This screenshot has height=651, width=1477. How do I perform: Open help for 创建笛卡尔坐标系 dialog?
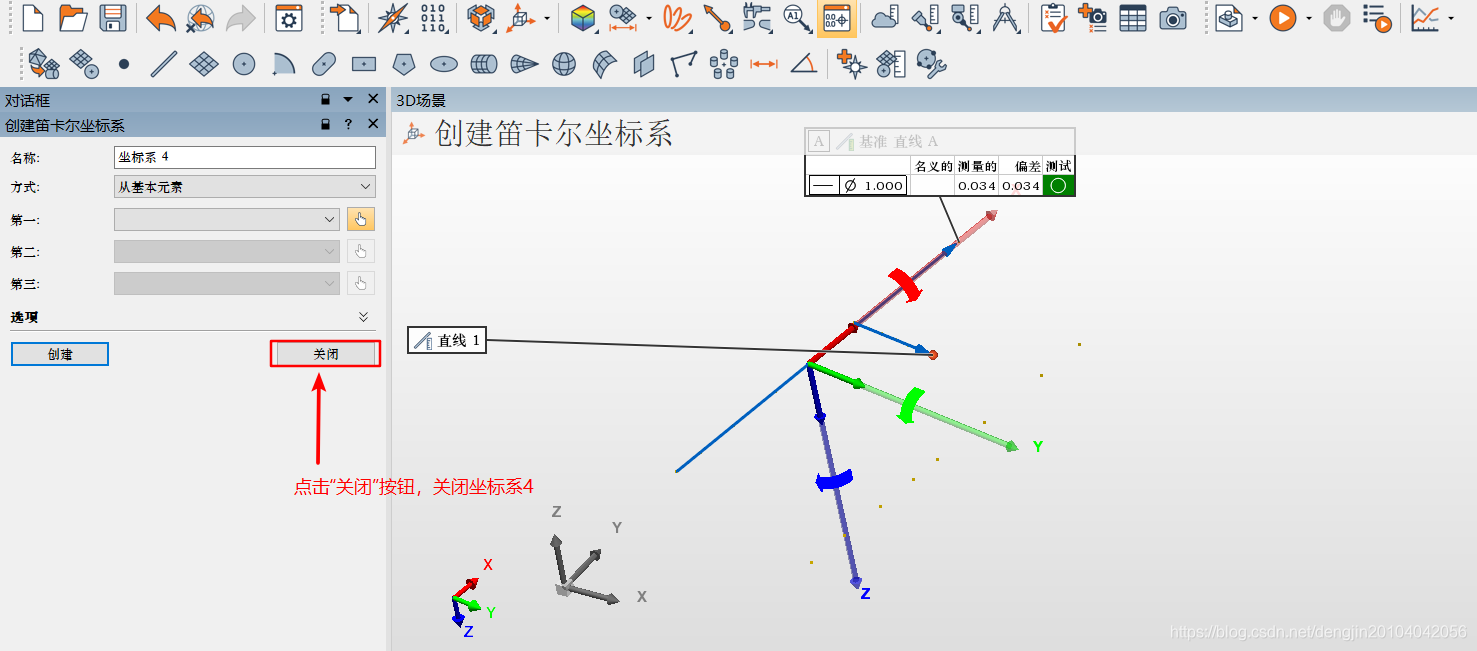(x=348, y=124)
